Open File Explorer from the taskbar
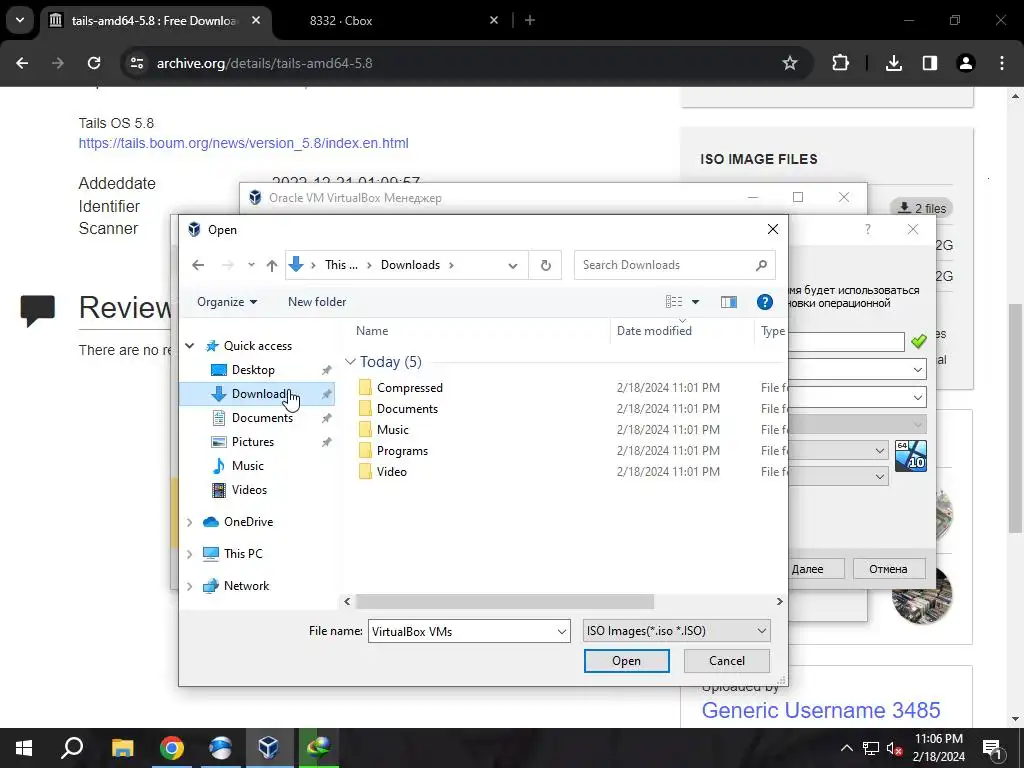1024x768 pixels. coord(122,748)
